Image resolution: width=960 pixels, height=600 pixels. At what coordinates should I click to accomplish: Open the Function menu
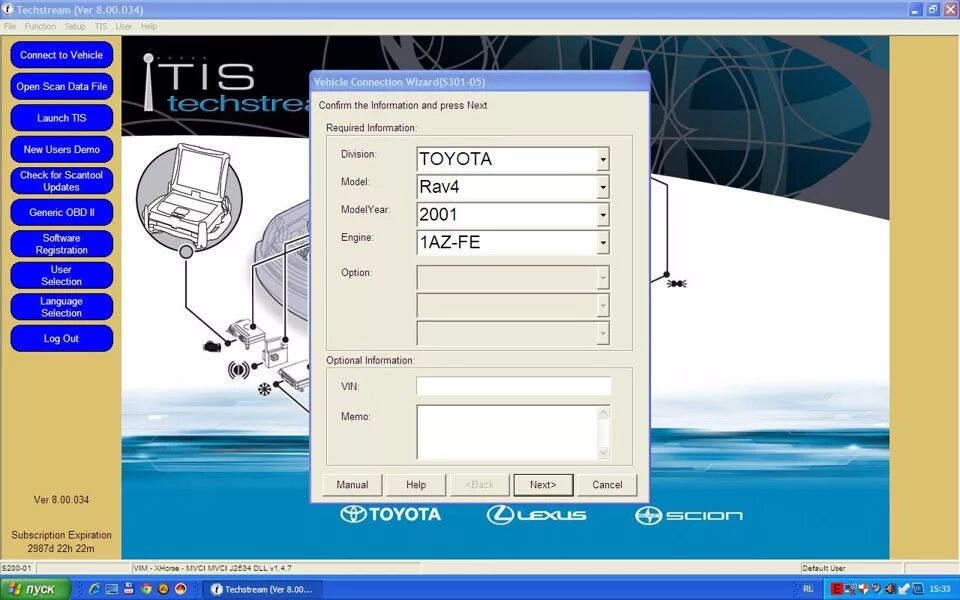pyautogui.click(x=40, y=26)
